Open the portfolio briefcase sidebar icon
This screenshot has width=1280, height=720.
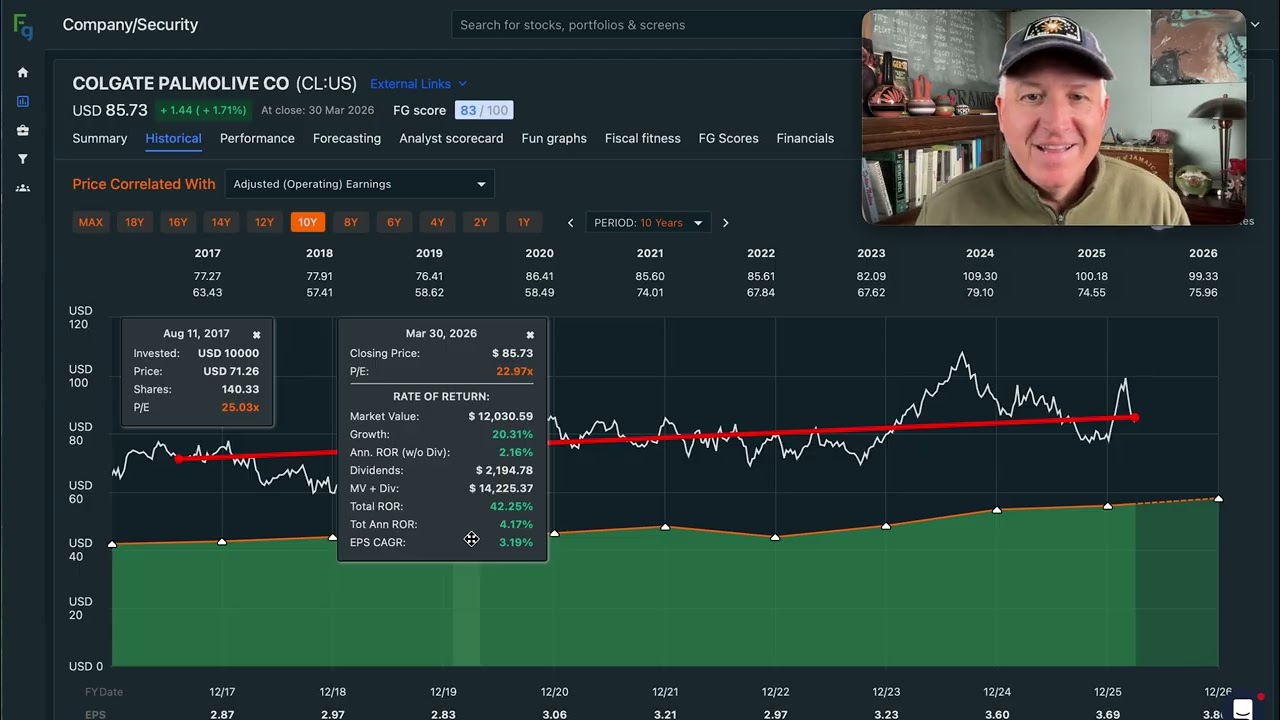(x=23, y=130)
